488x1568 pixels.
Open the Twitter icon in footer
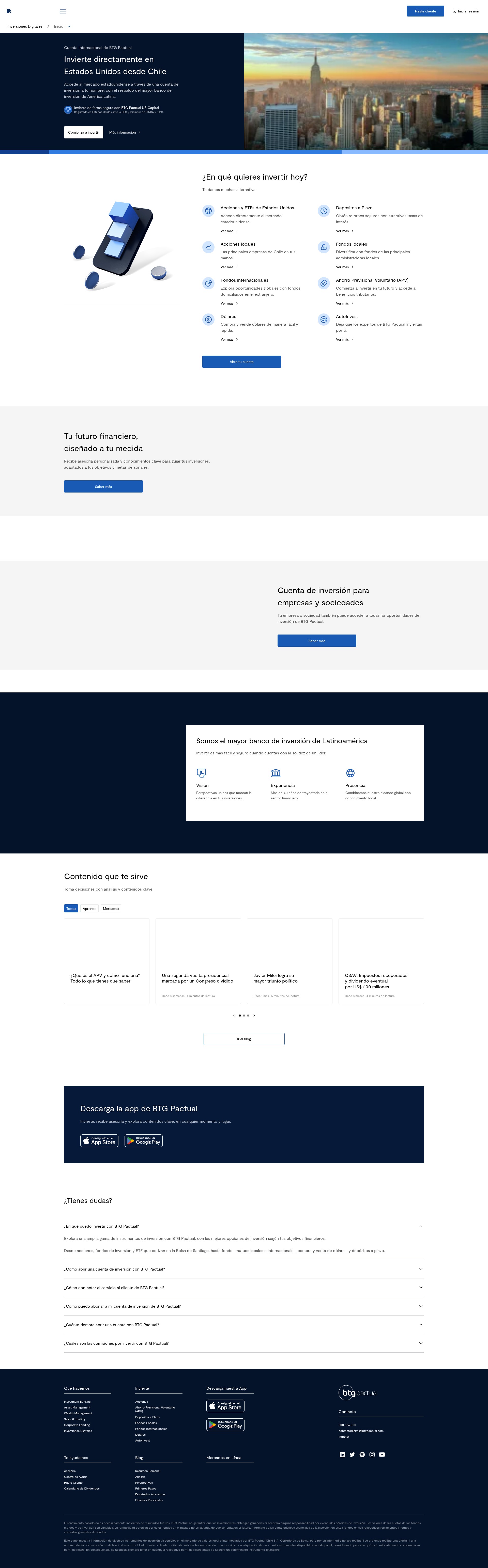tap(352, 1455)
